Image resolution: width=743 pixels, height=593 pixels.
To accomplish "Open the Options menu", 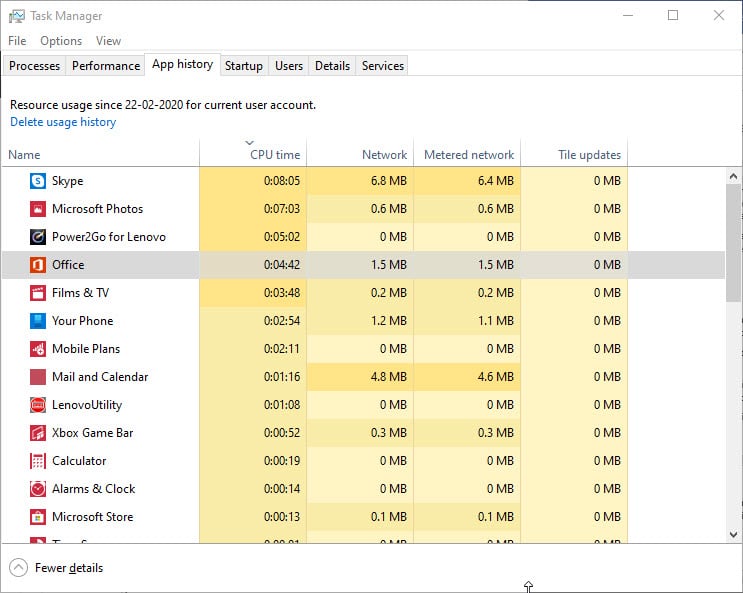I will 61,41.
